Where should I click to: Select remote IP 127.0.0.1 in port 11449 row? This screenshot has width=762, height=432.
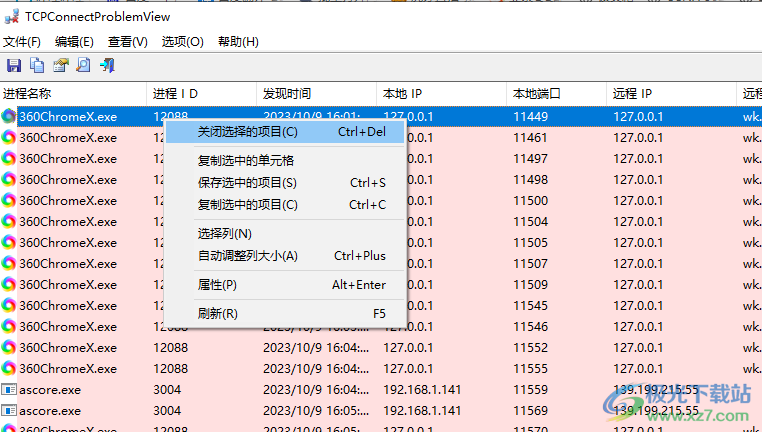638,117
